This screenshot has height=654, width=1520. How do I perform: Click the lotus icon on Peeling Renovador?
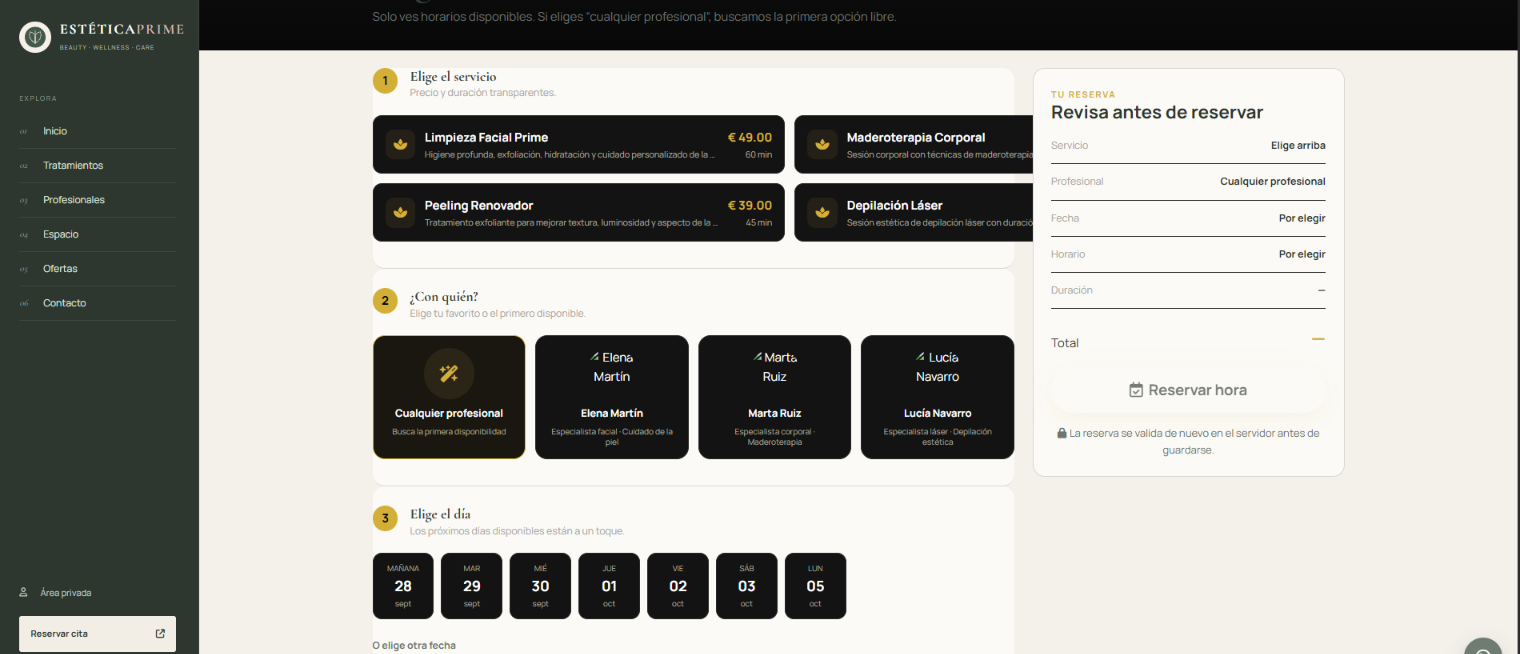401,212
